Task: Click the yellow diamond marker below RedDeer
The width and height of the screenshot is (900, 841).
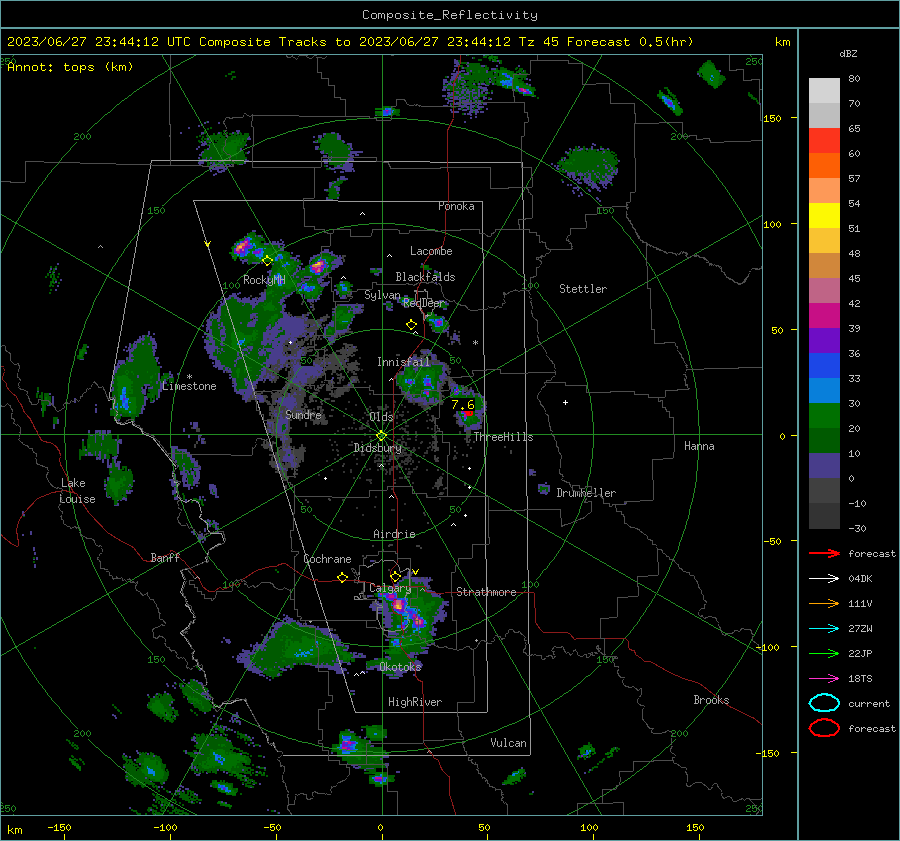Action: (411, 325)
